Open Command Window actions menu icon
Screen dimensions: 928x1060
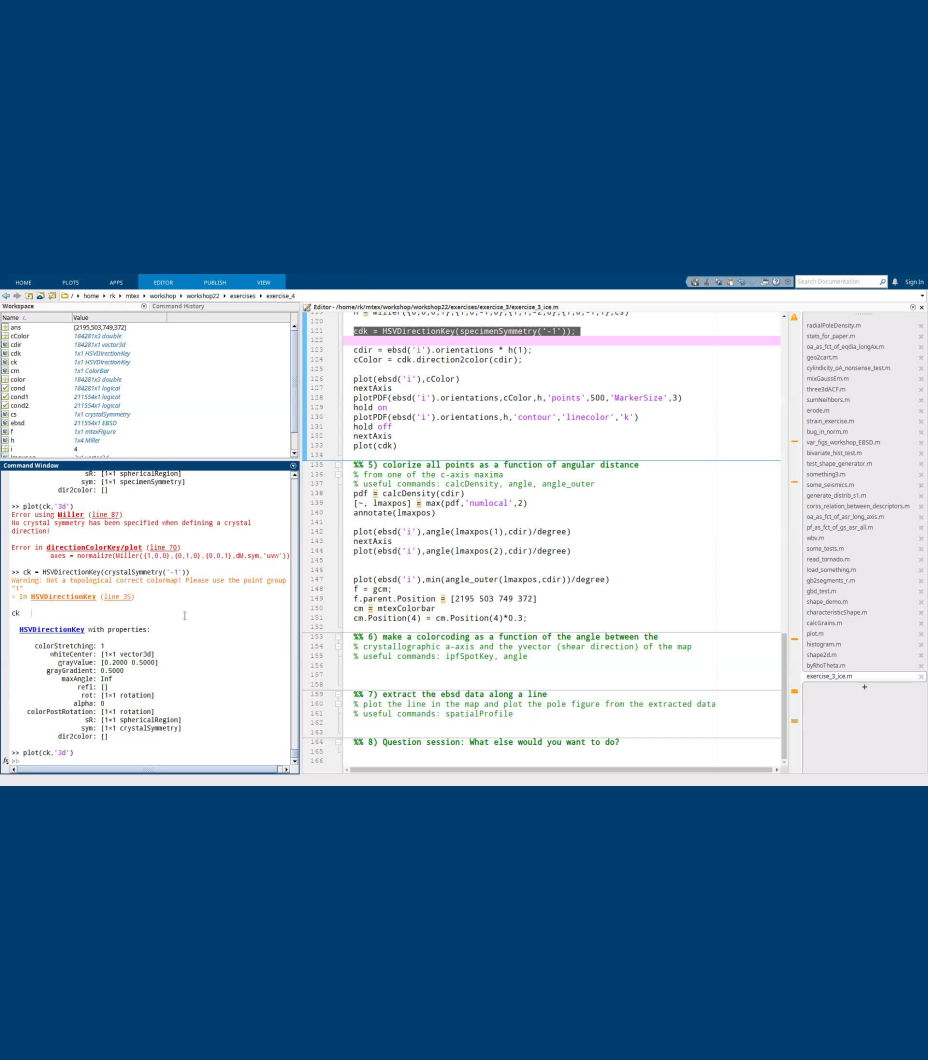tap(293, 466)
